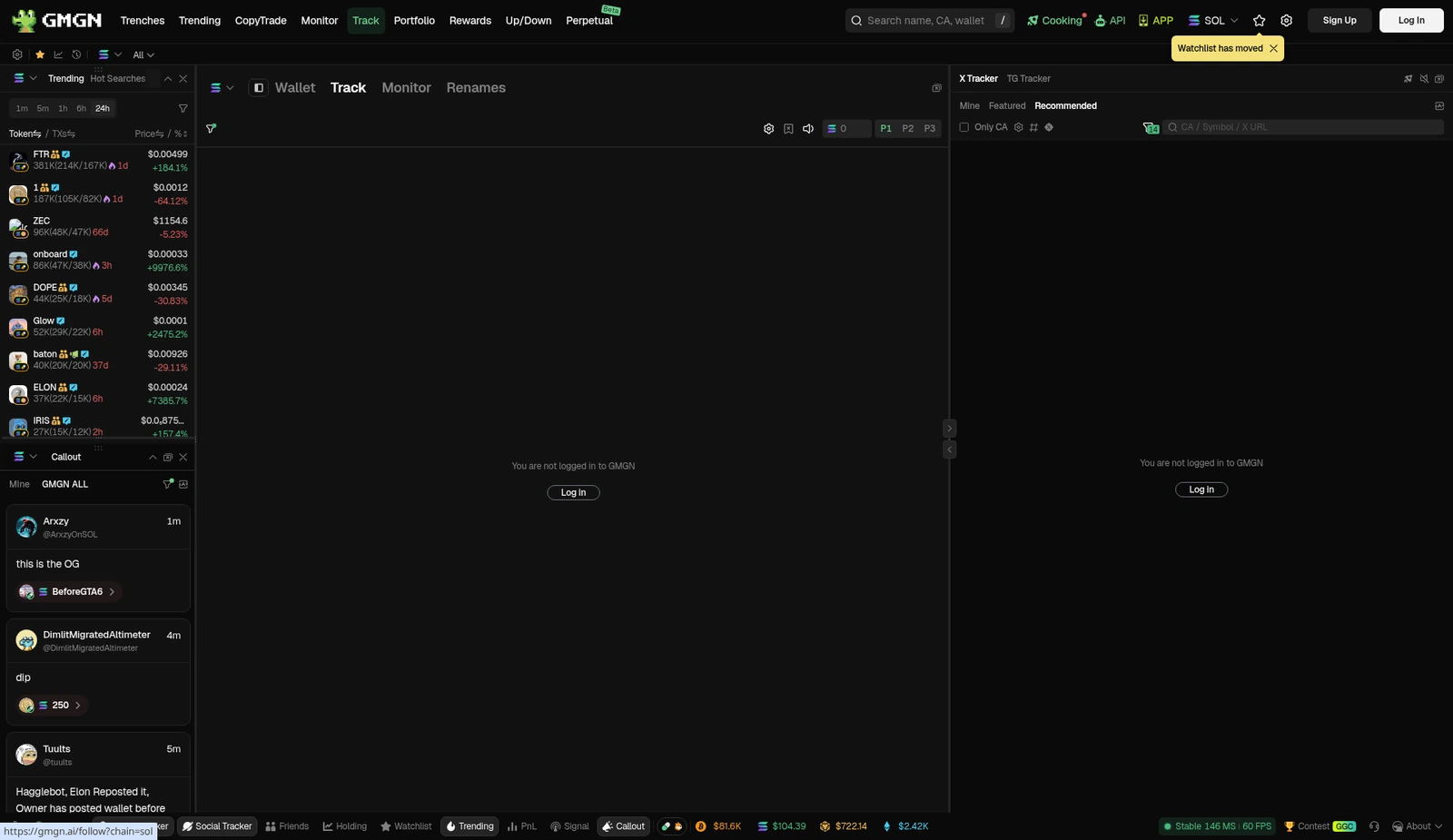Click the diamond icon next to Only CA
1453x840 pixels.
pos(1049,127)
